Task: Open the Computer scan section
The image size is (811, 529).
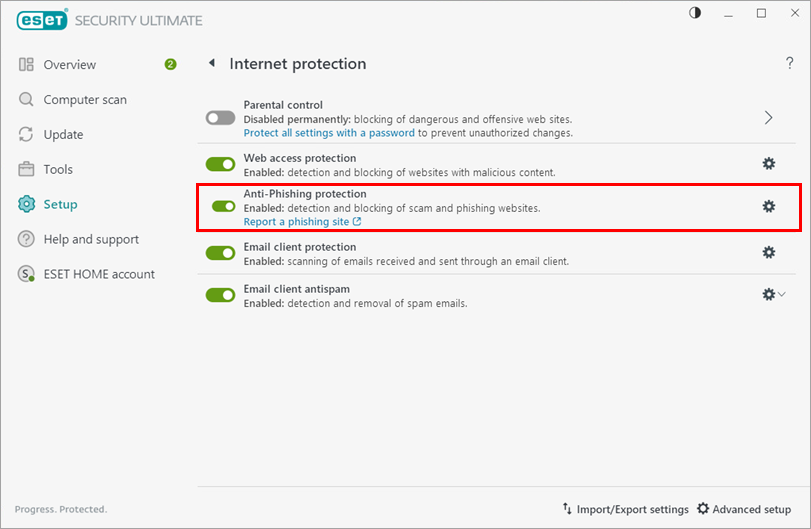Action: 85,100
